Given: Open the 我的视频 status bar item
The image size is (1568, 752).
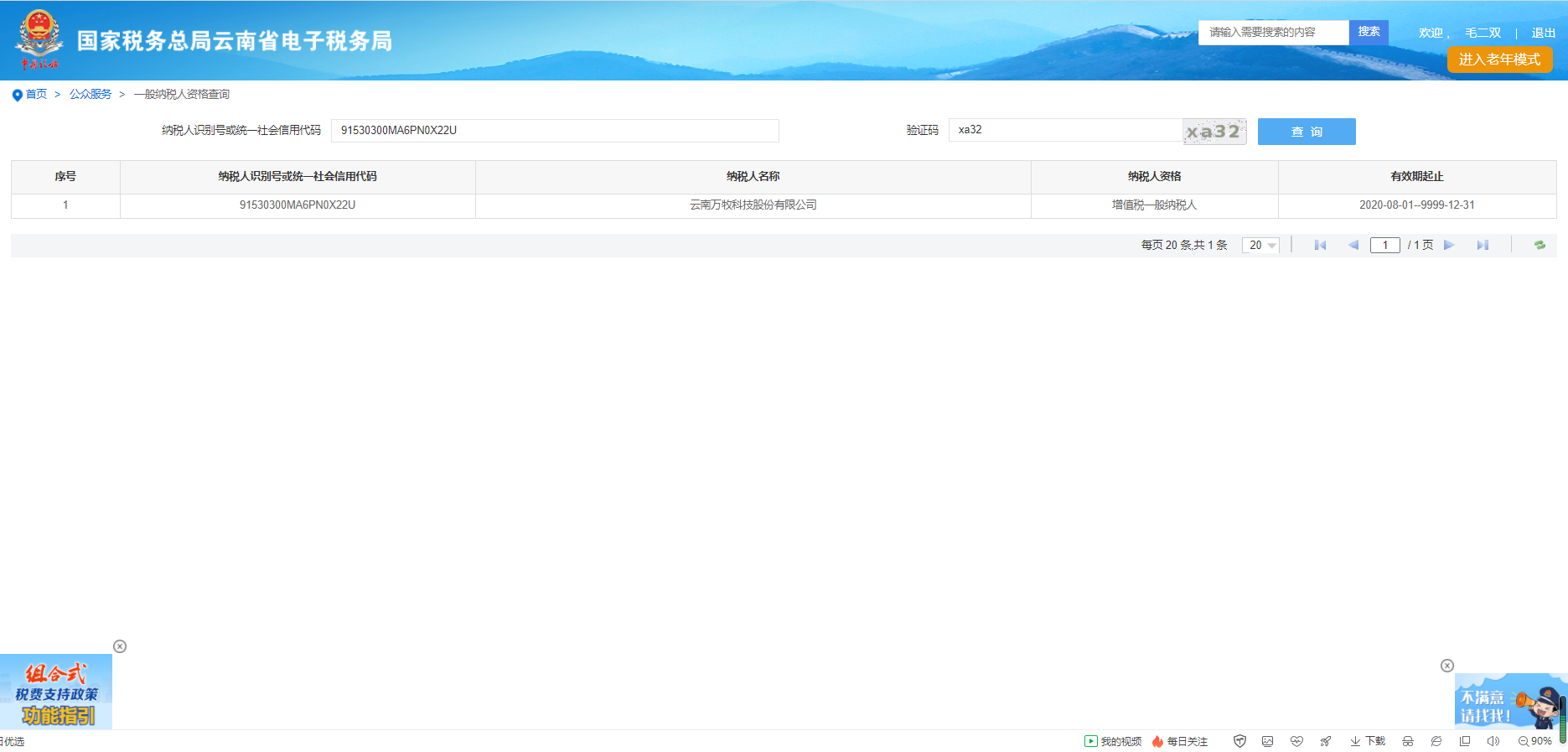Looking at the screenshot, I should click(1113, 741).
